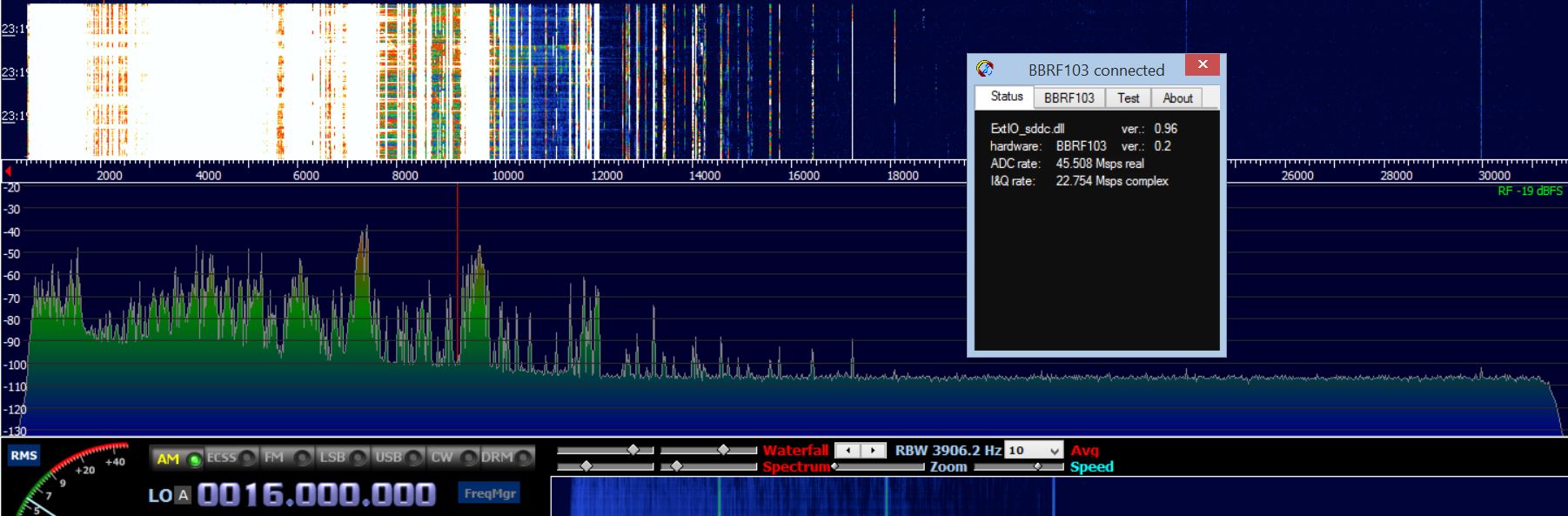Switch to the BBRF103 tab
This screenshot has height=516, width=1568.
1069,98
